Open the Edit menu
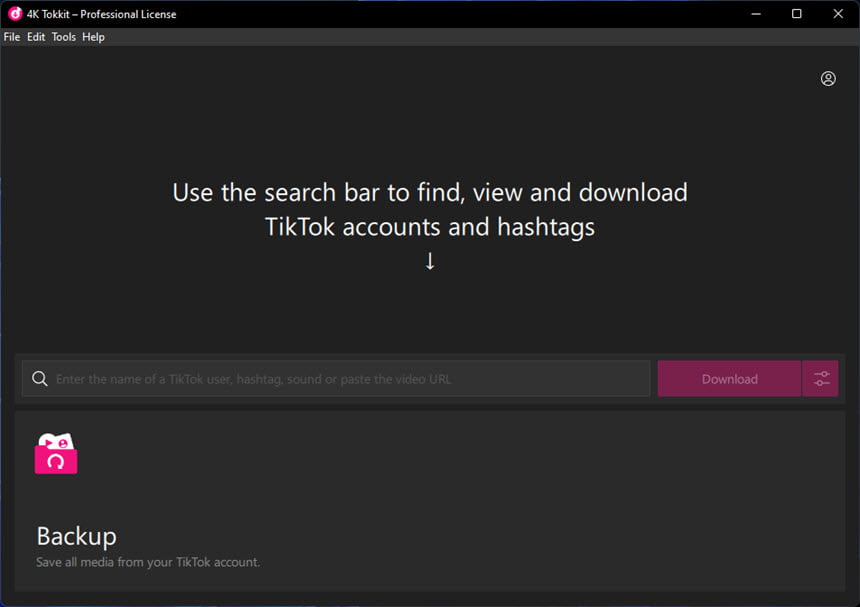The image size is (860, 607). (x=36, y=37)
